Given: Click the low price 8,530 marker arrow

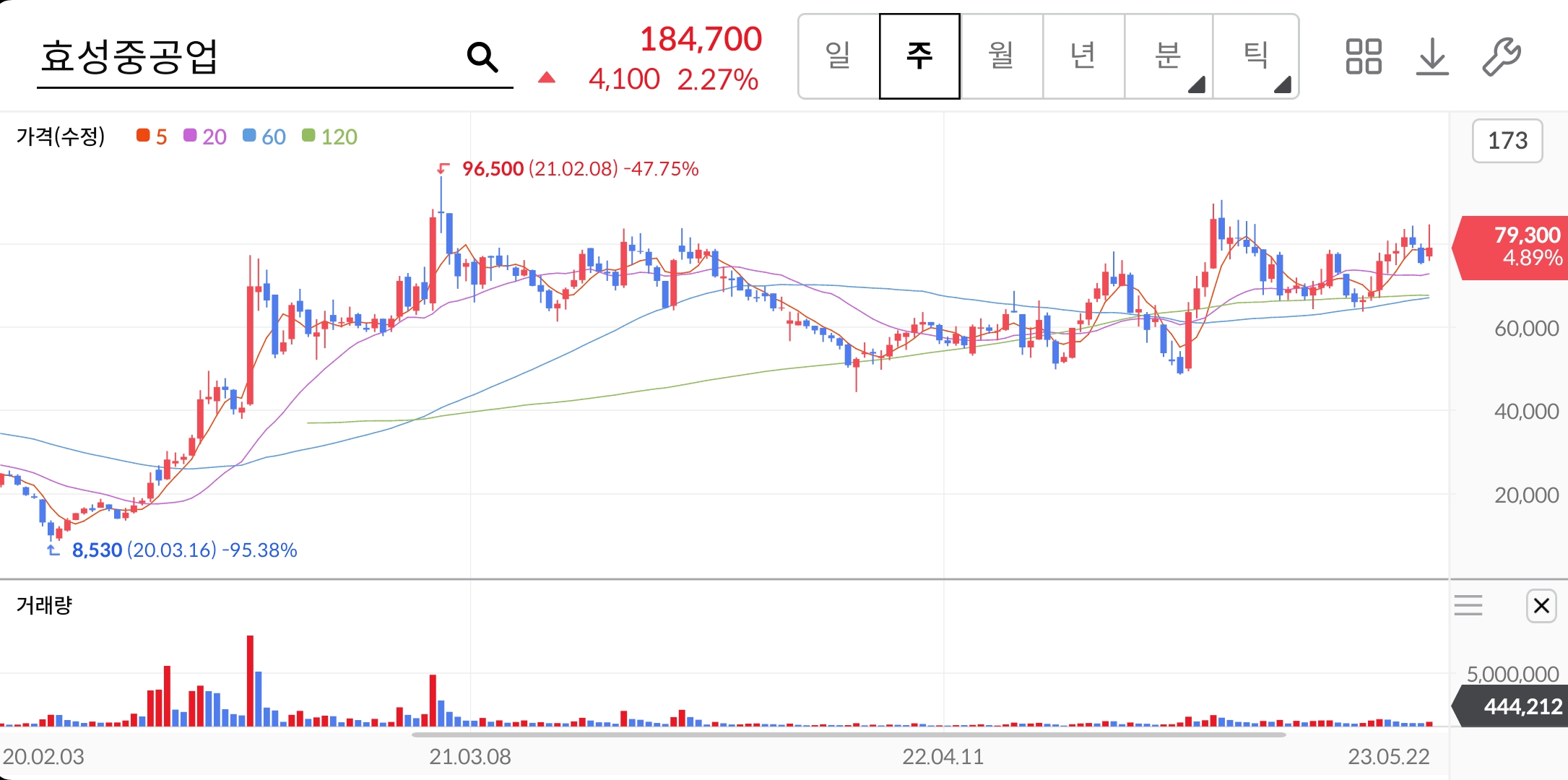Looking at the screenshot, I should click(53, 550).
